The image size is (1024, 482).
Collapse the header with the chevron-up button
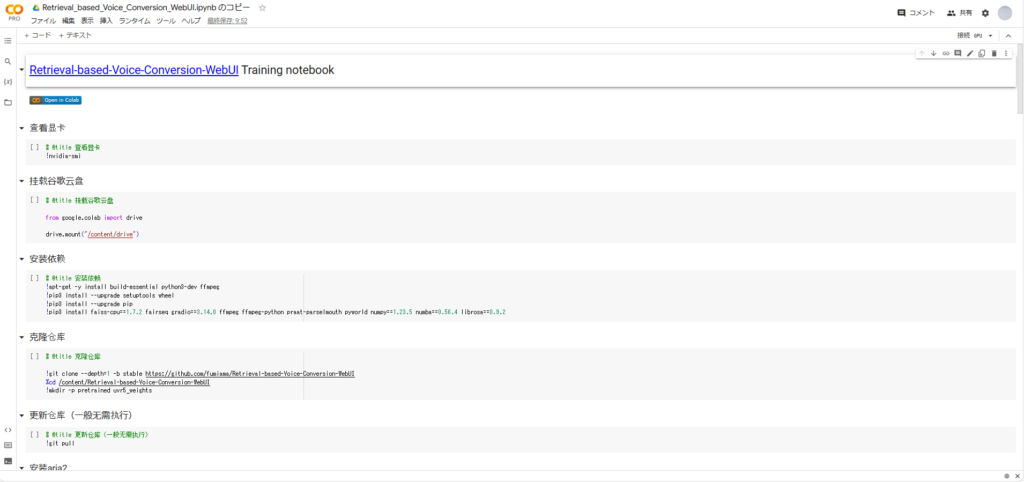click(x=1008, y=36)
